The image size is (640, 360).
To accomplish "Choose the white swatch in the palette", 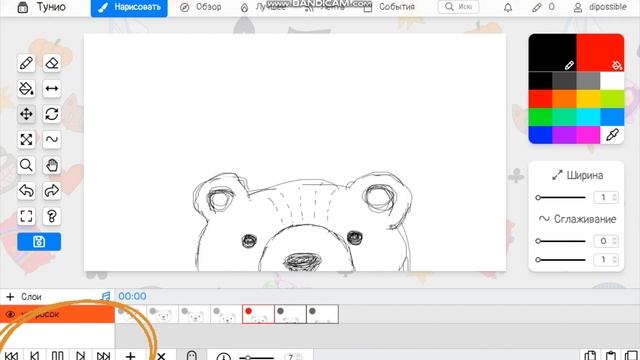I will click(612, 81).
